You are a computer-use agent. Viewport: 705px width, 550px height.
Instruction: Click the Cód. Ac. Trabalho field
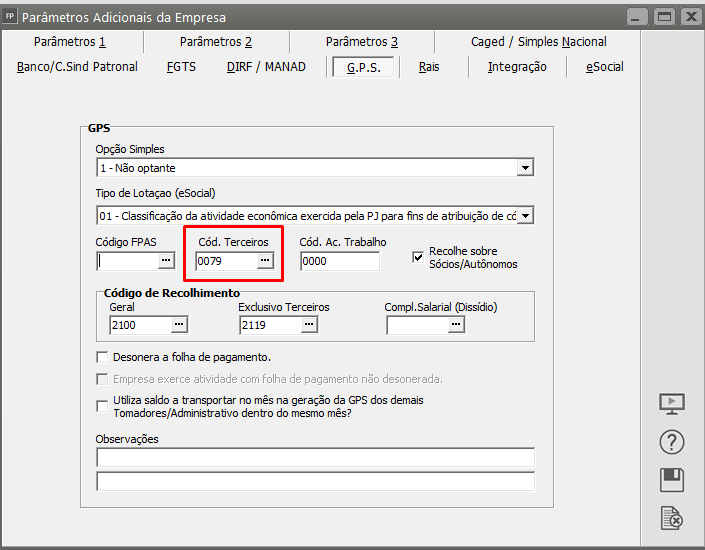[x=339, y=261]
